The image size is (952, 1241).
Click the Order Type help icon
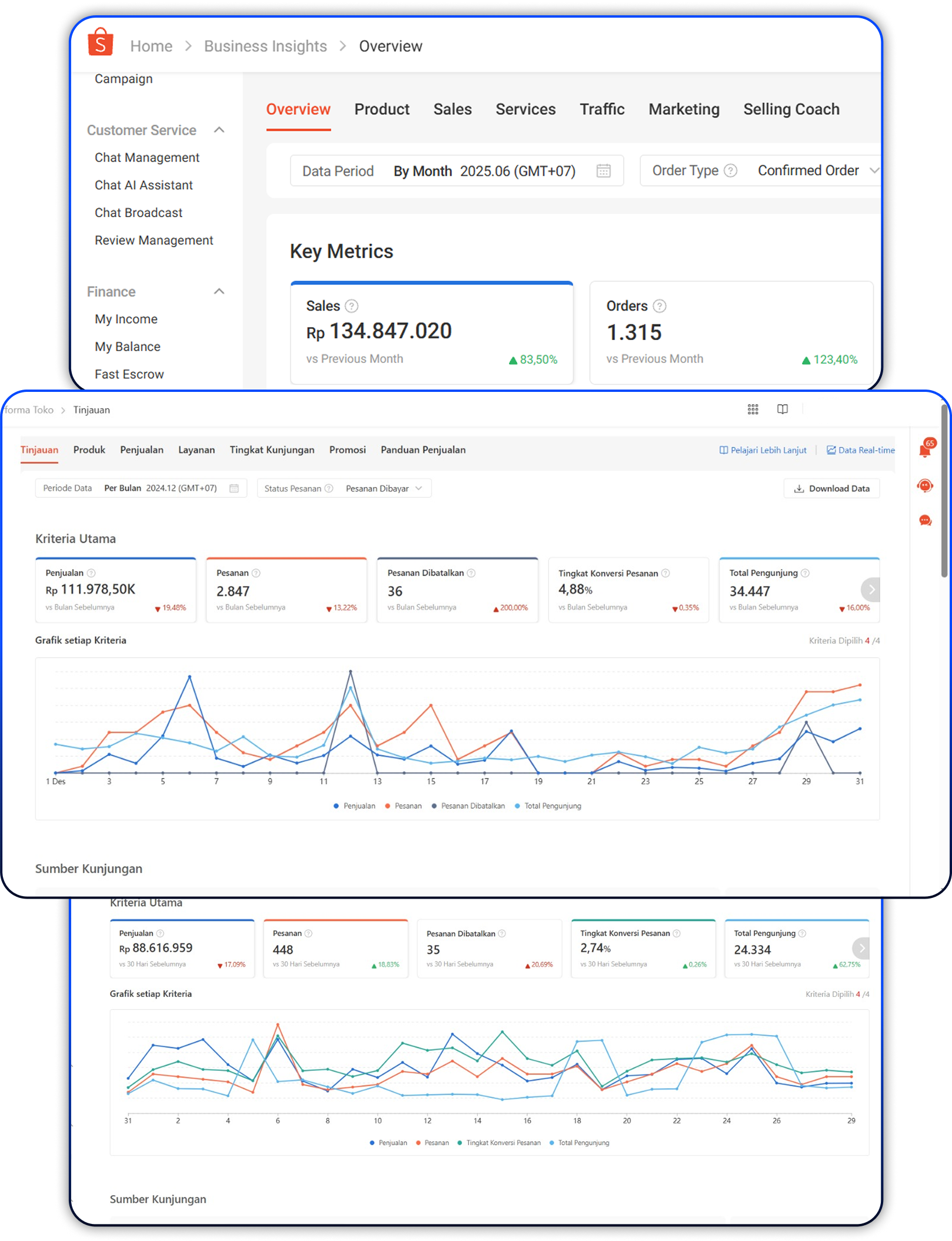pos(730,171)
